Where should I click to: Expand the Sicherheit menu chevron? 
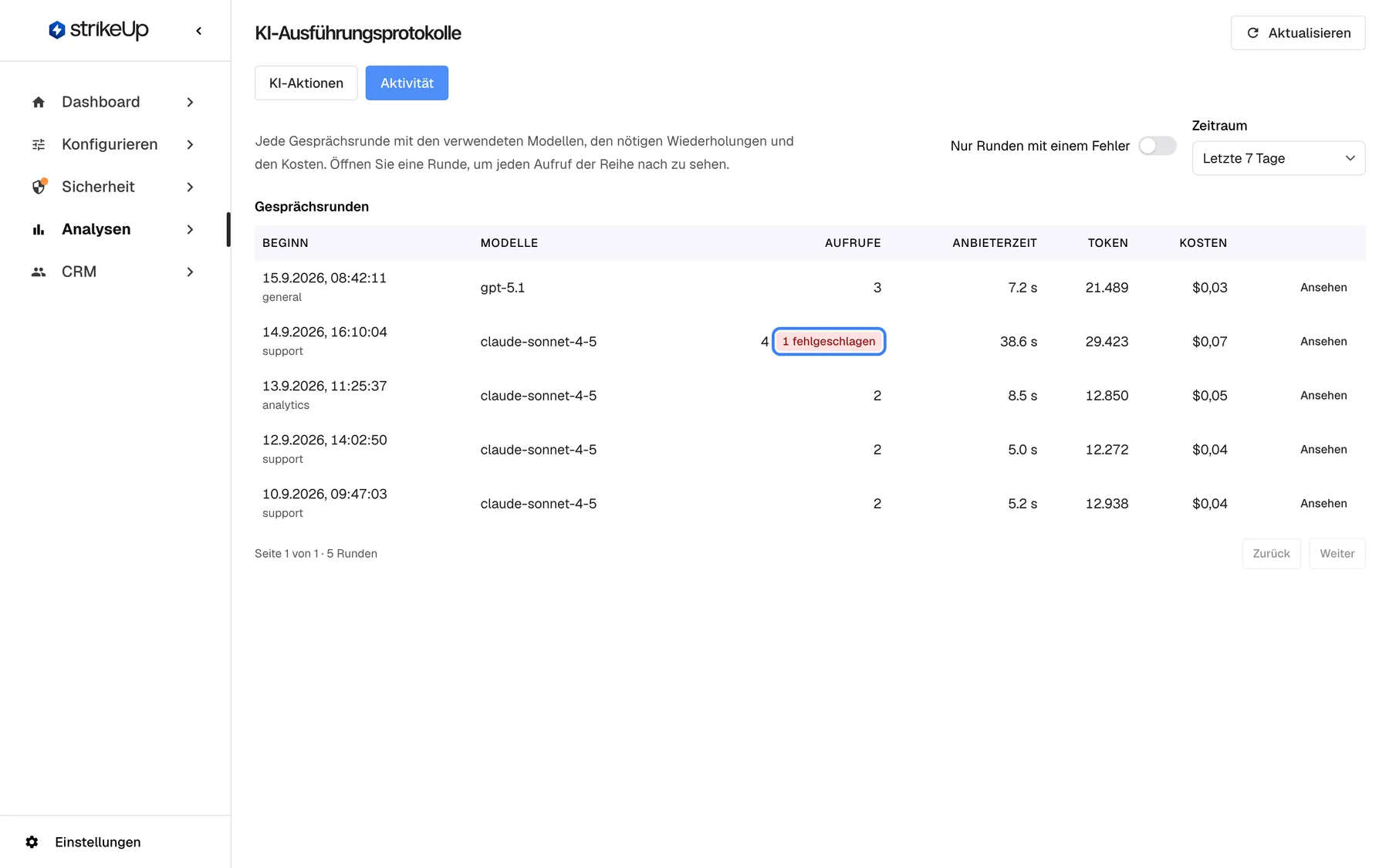(x=190, y=187)
